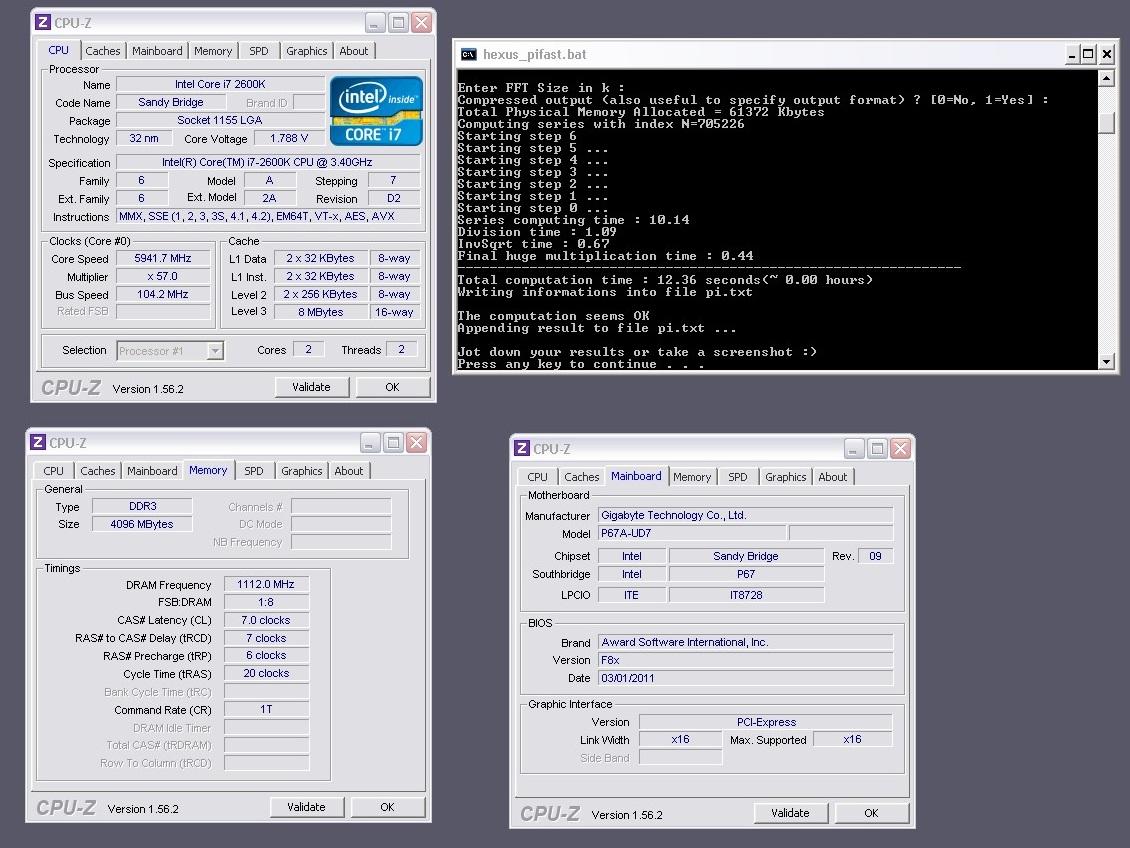This screenshot has width=1130, height=848.
Task: Click the command prompt icon of hexus_pifast.bat window
Action: [x=468, y=54]
